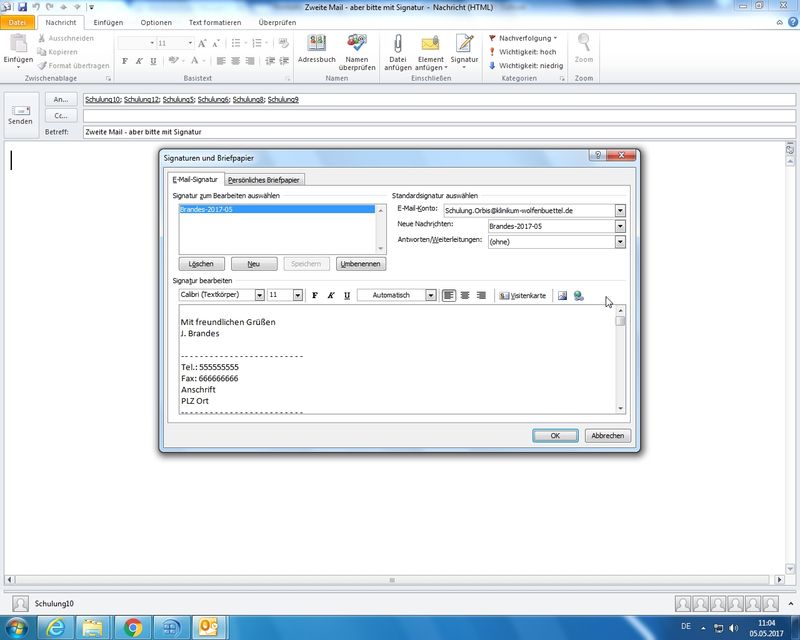Switch to the Text formatieren tab
Viewport: 800px width, 640px height.
click(x=215, y=22)
